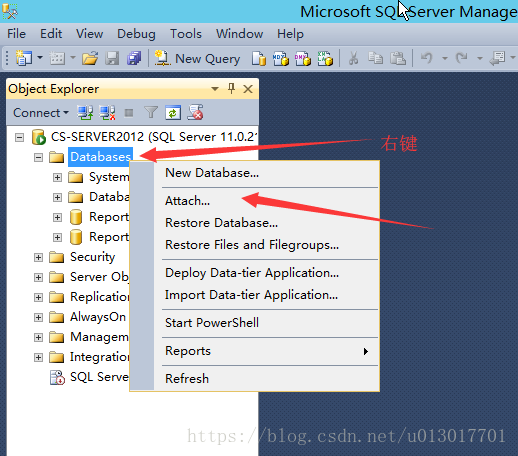Open the Debug menu
The height and width of the screenshot is (456, 518).
pos(136,34)
